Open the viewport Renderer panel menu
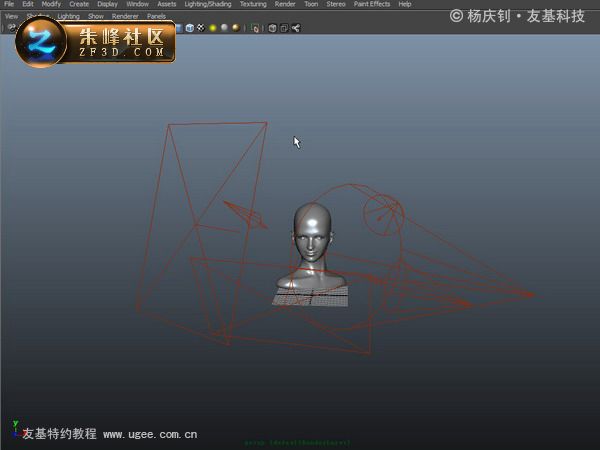 point(125,16)
